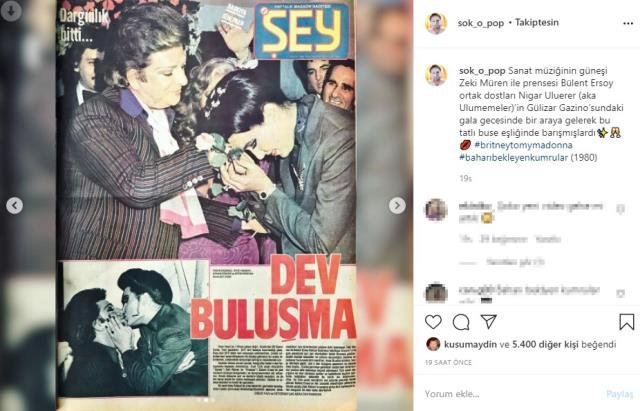Save the post with the bookmark icon

[x=627, y=322]
